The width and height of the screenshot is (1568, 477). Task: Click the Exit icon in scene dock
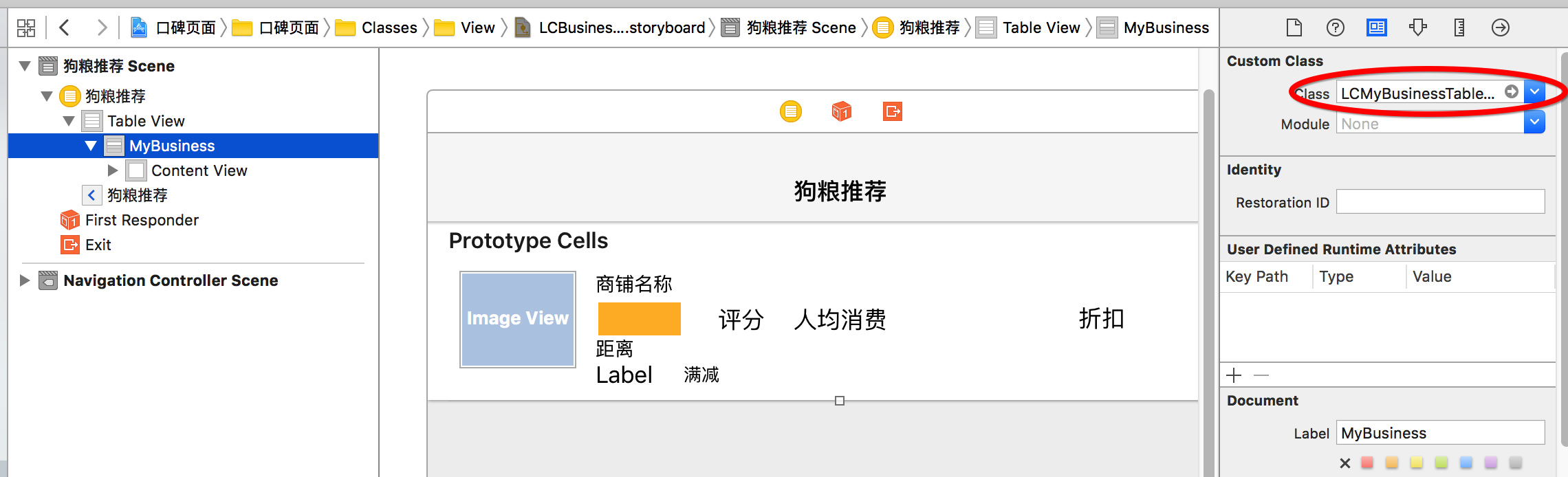pyautogui.click(x=892, y=111)
